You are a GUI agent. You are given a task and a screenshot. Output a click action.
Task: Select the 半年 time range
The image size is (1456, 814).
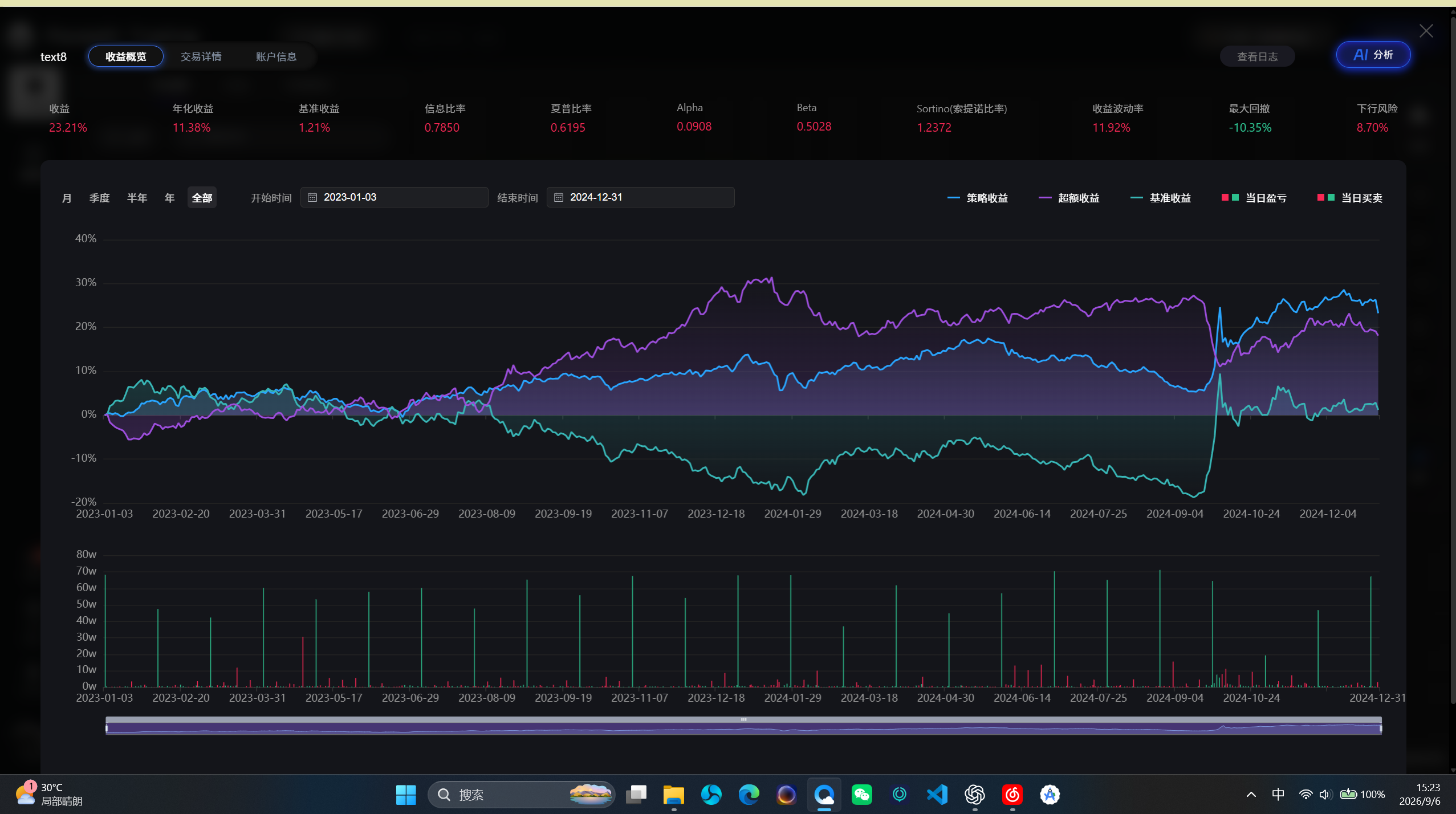click(137, 198)
